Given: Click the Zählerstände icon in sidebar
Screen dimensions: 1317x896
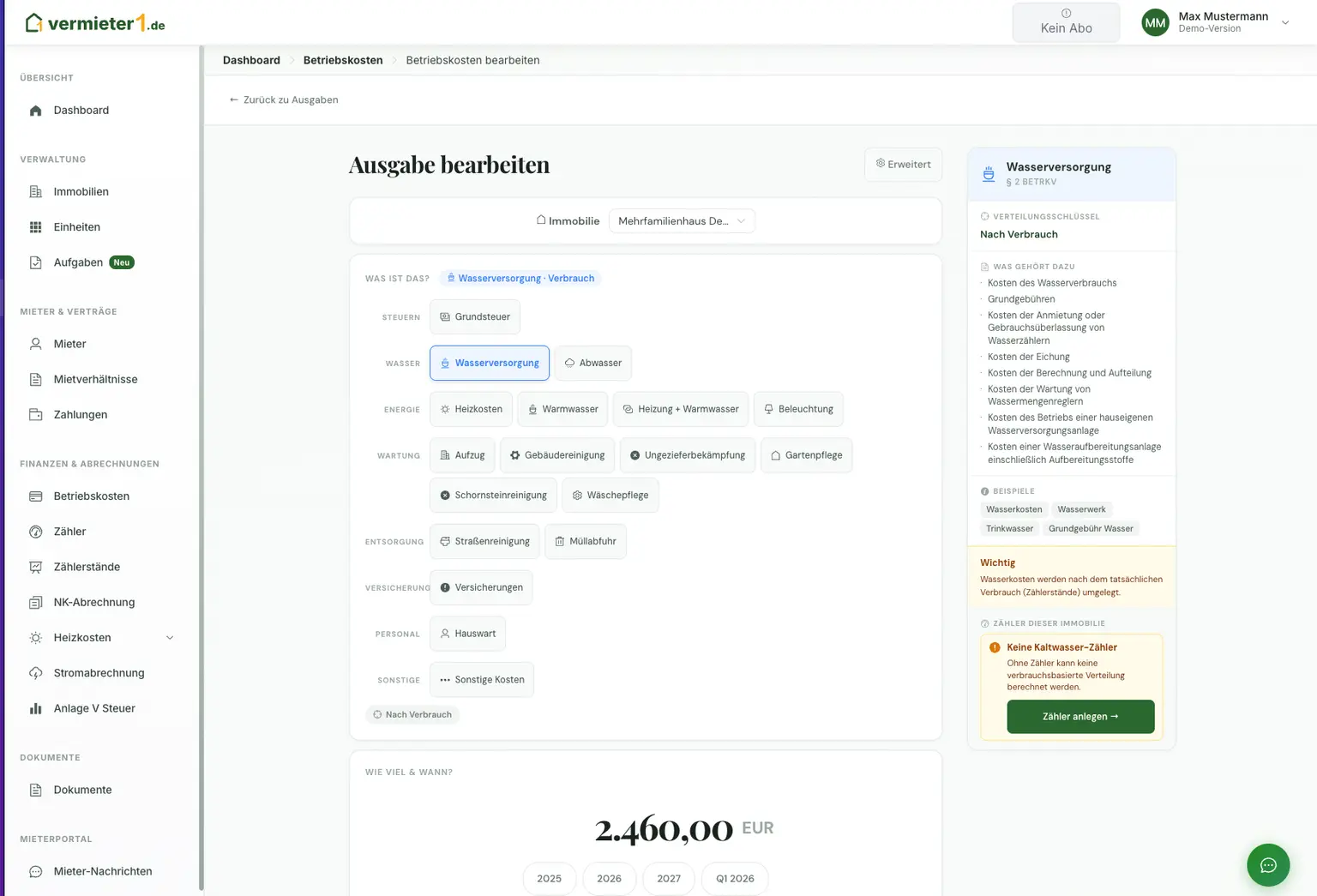Looking at the screenshot, I should coord(35,567).
